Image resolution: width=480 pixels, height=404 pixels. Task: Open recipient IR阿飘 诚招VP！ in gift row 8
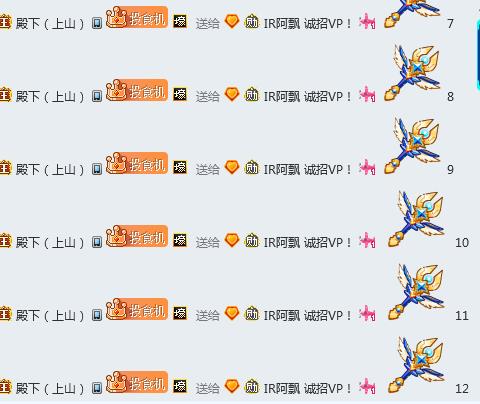click(307, 97)
